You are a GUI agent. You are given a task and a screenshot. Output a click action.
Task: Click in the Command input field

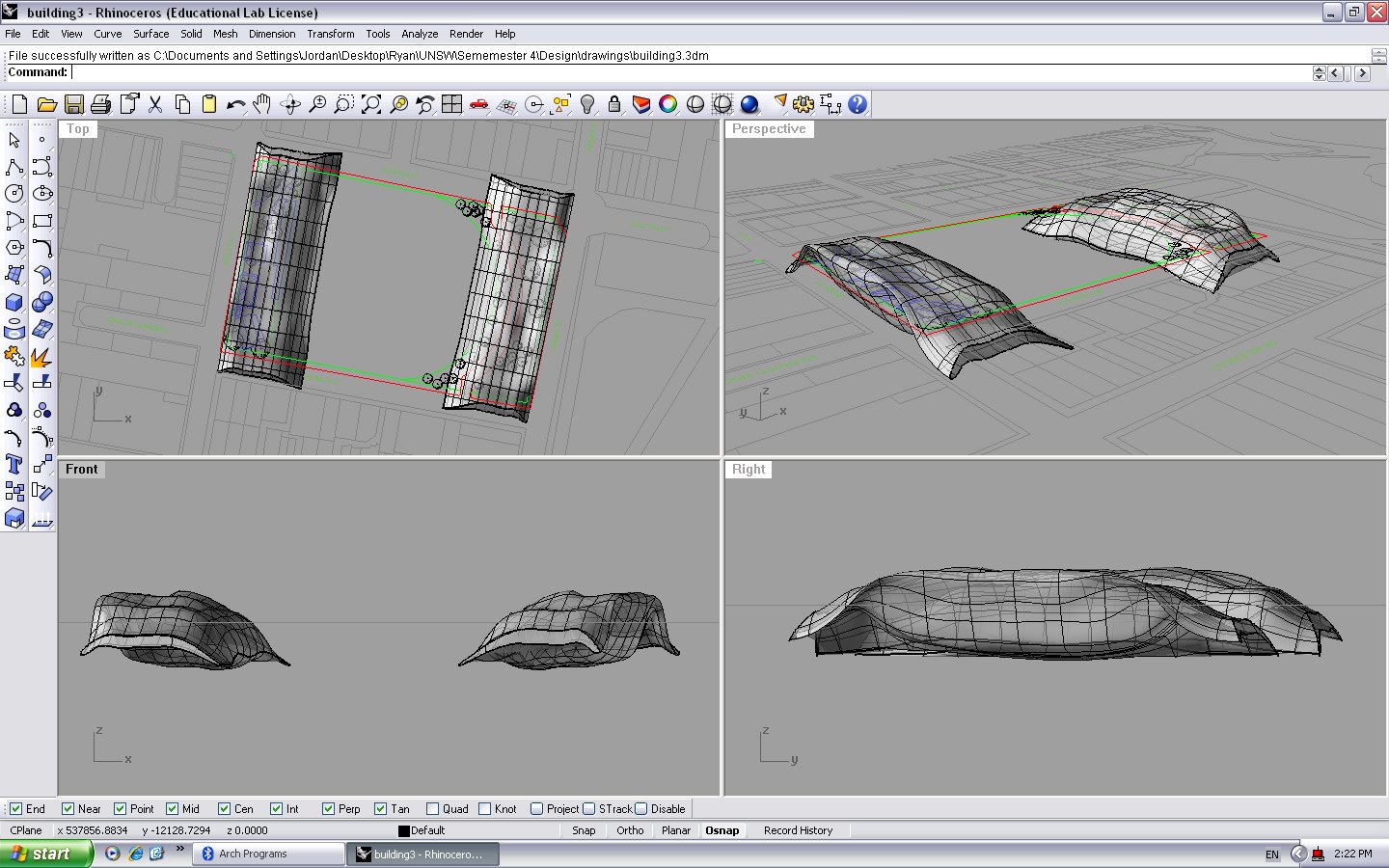point(690,72)
